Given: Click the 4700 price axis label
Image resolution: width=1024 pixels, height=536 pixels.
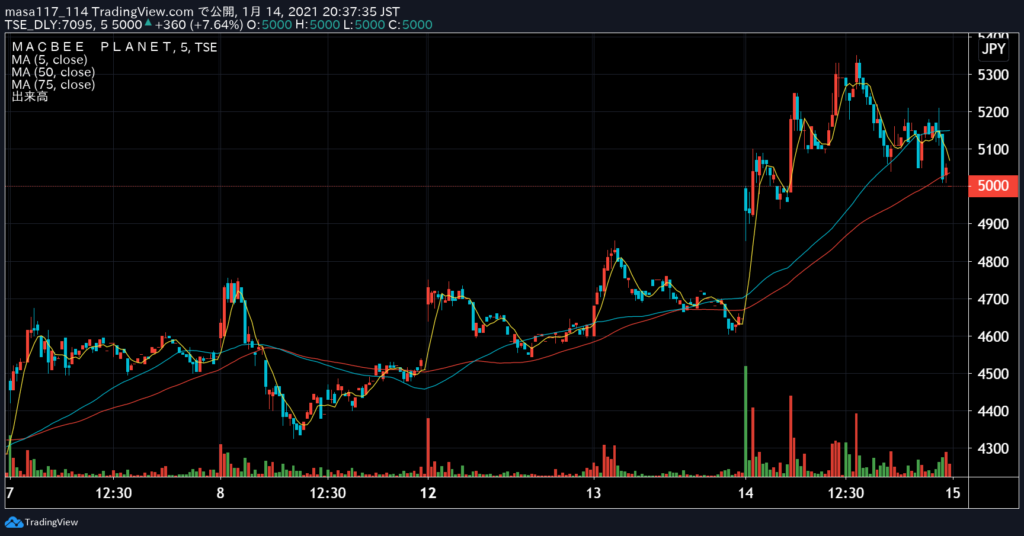Looking at the screenshot, I should pos(993,300).
